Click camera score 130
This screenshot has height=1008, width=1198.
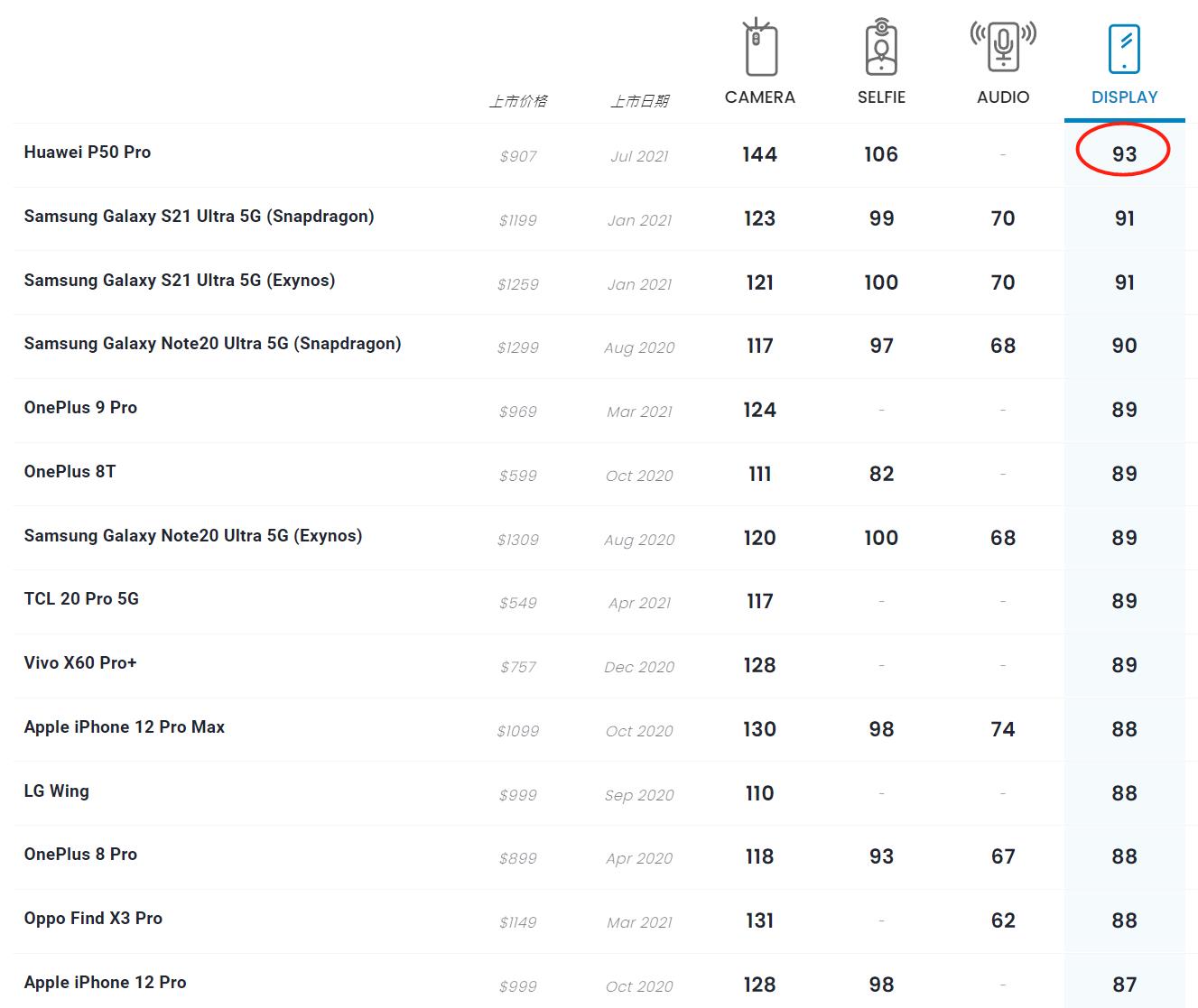click(x=760, y=729)
